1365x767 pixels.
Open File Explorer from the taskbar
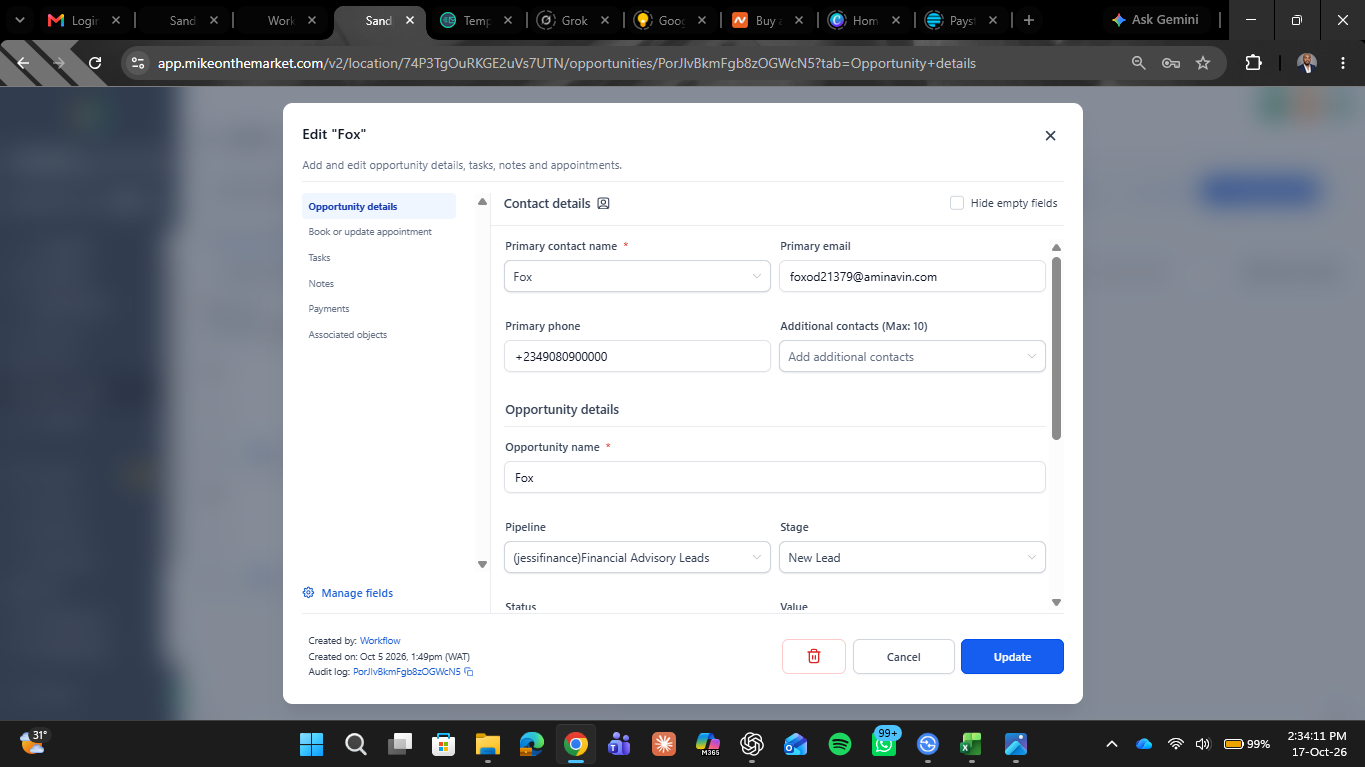coord(487,744)
